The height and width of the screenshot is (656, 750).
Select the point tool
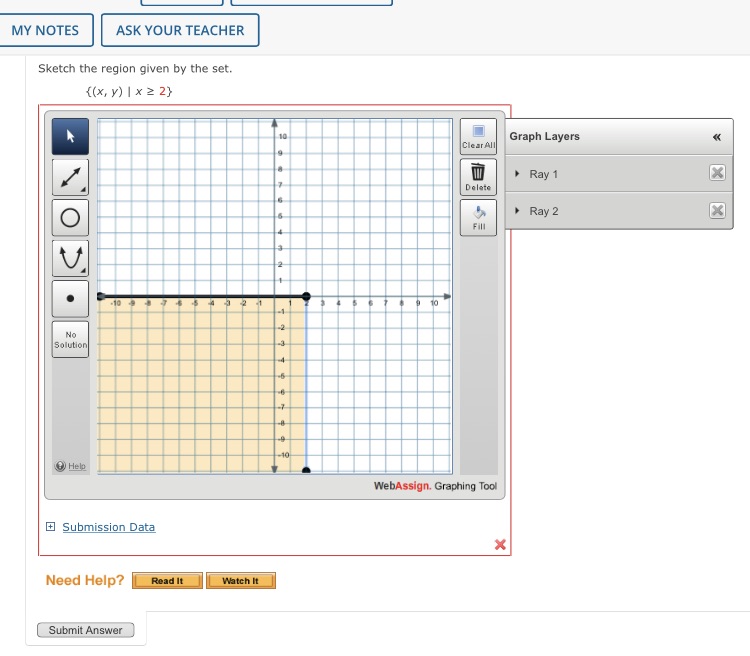pos(70,299)
